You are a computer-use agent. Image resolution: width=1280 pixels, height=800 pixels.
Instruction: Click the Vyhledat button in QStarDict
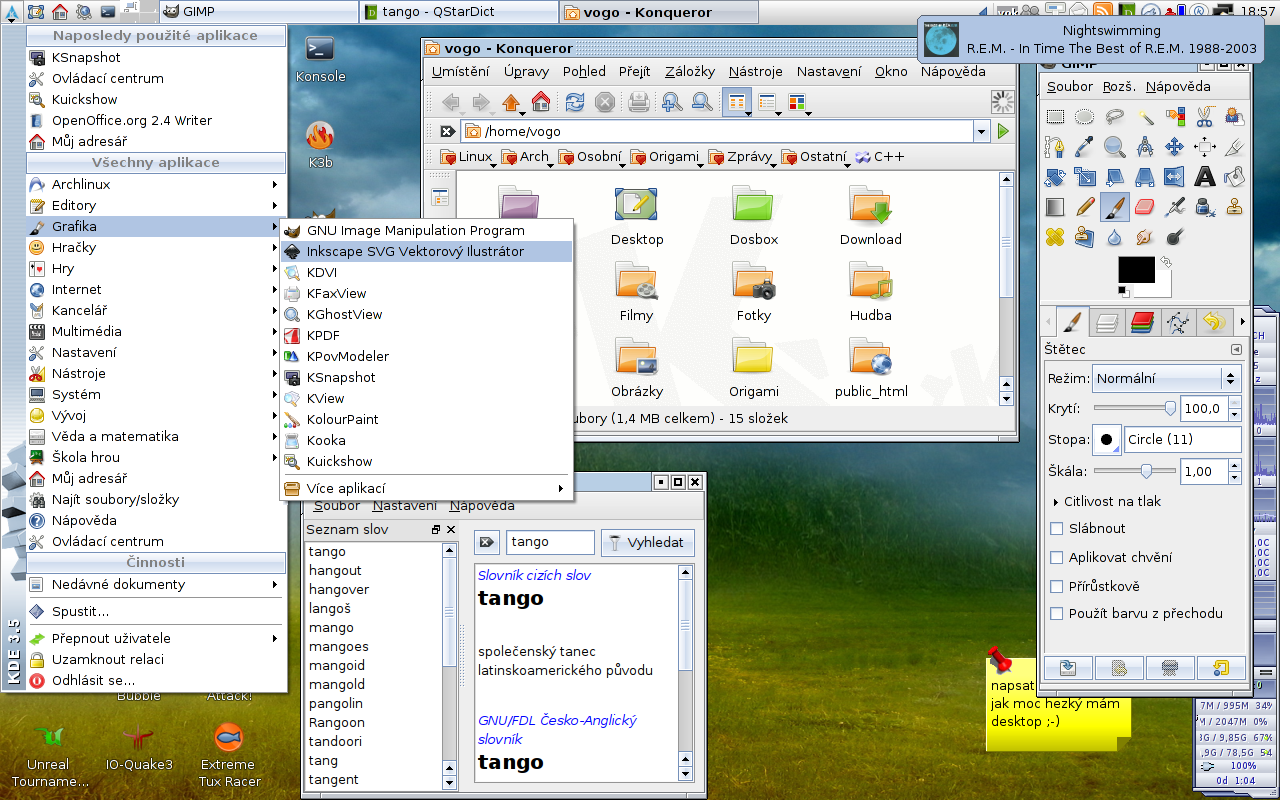point(647,542)
